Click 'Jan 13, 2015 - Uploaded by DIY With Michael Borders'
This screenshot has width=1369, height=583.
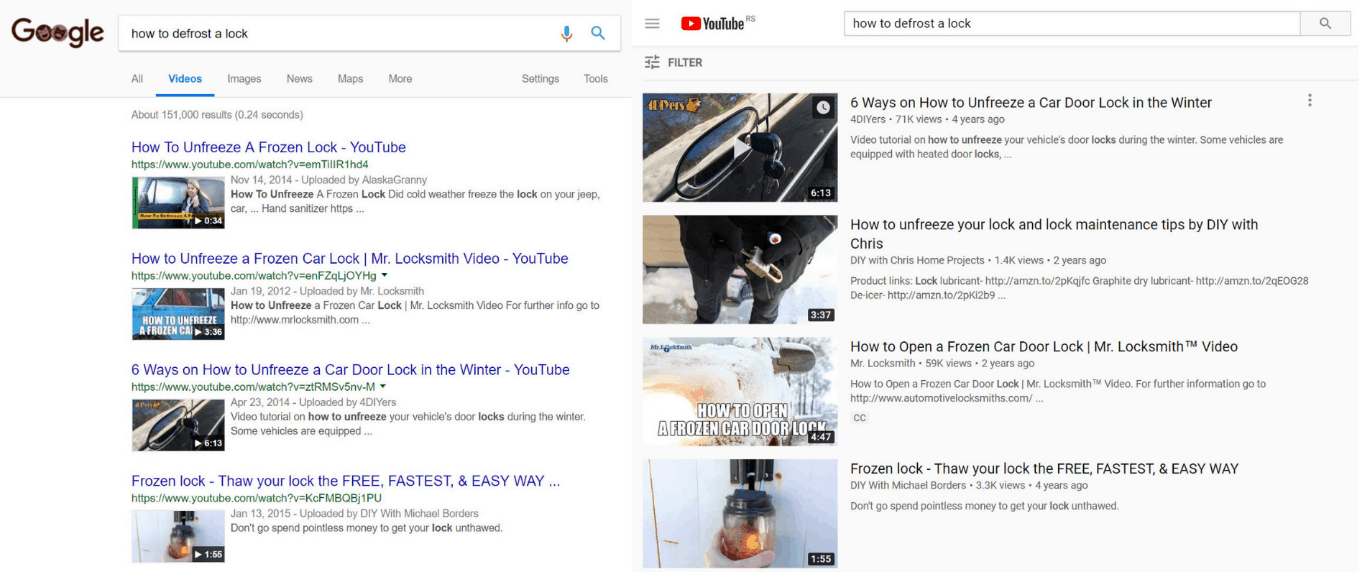click(x=355, y=514)
